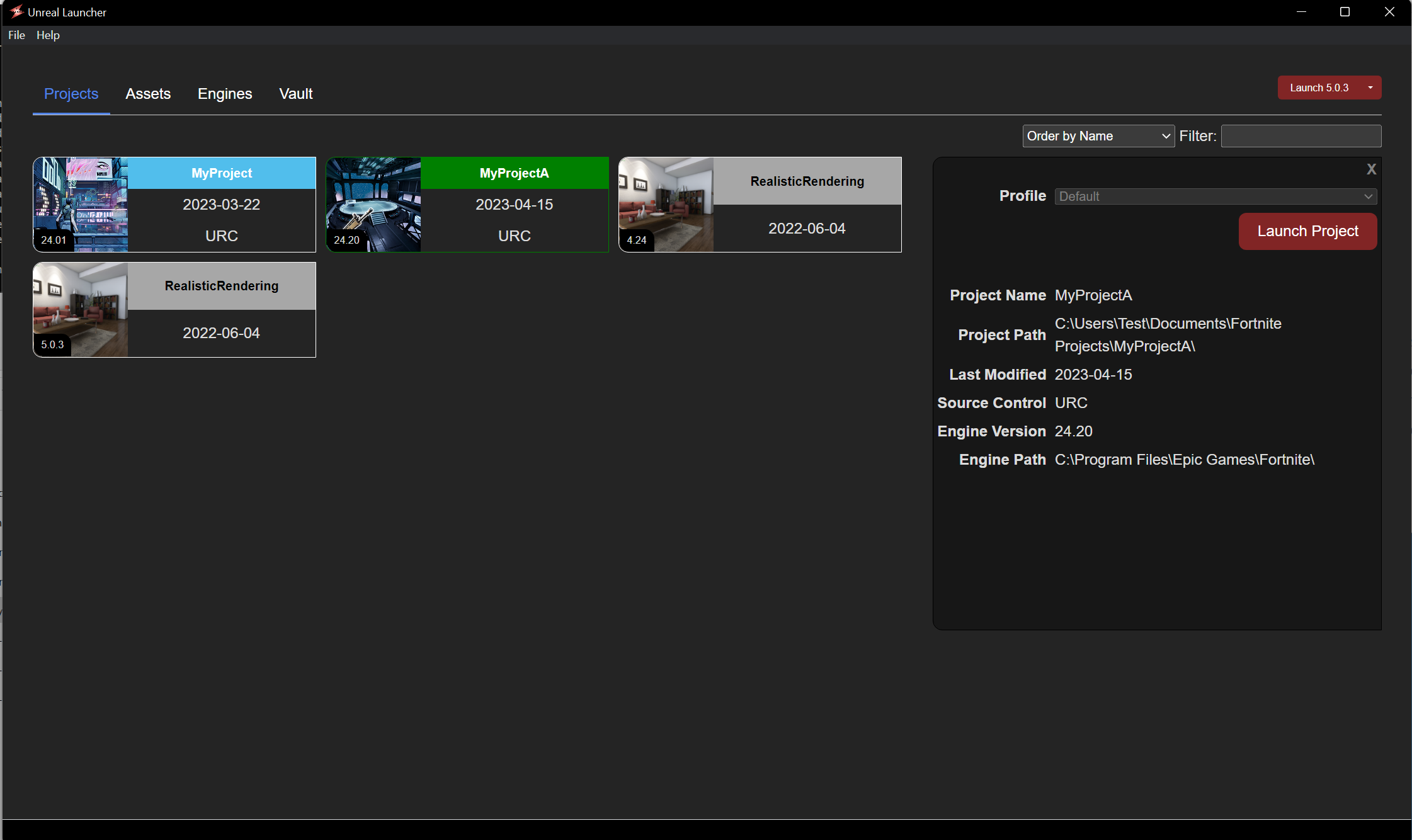Click the Unreal Launcher title bar icon

click(16, 12)
